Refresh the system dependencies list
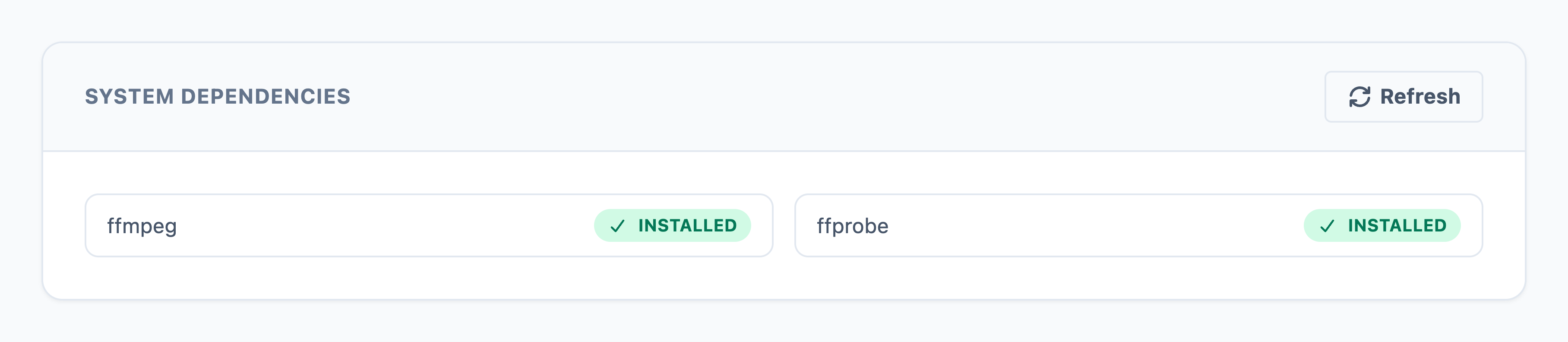1568x342 pixels. coord(1404,97)
